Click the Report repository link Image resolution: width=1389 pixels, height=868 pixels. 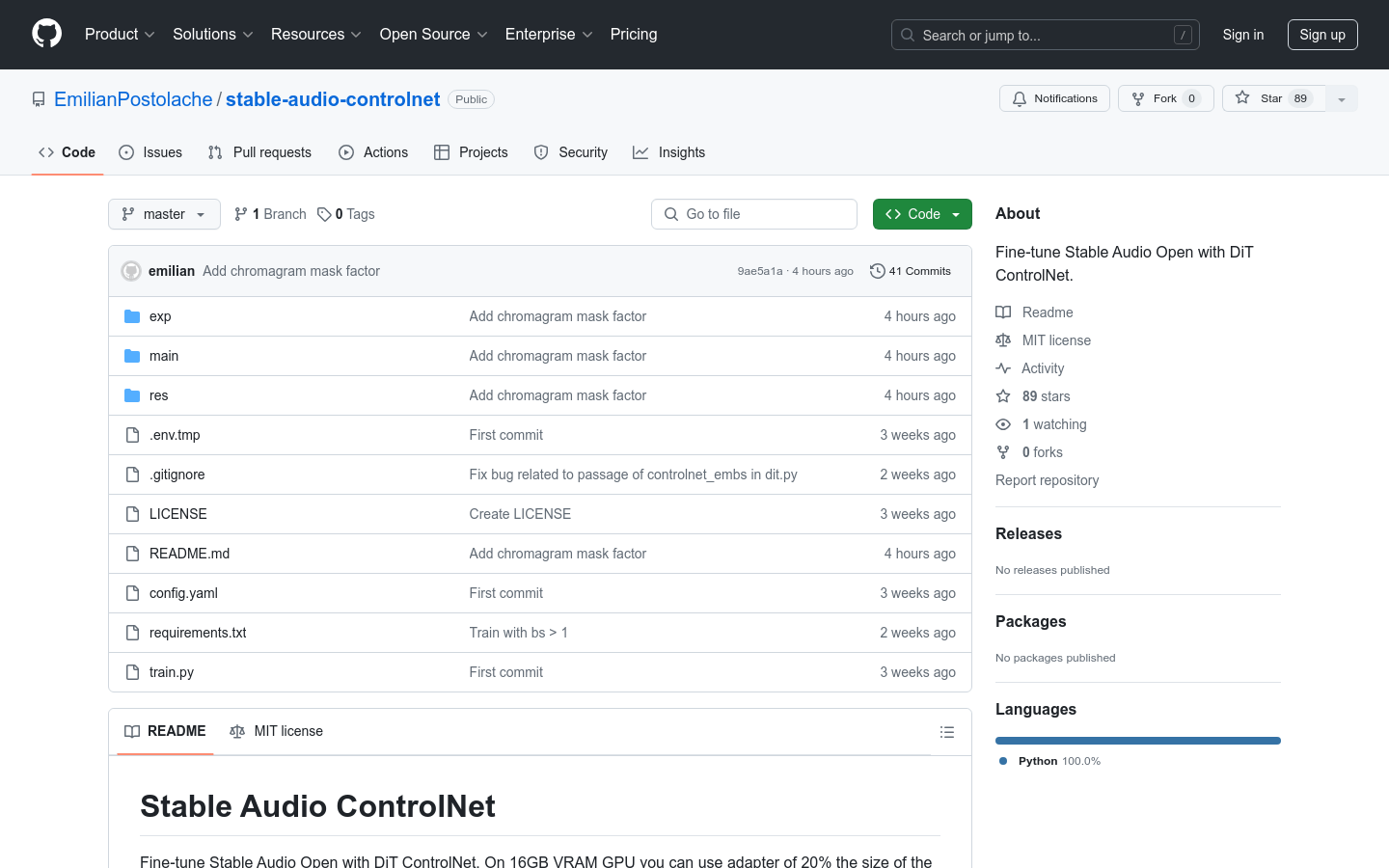click(x=1048, y=480)
